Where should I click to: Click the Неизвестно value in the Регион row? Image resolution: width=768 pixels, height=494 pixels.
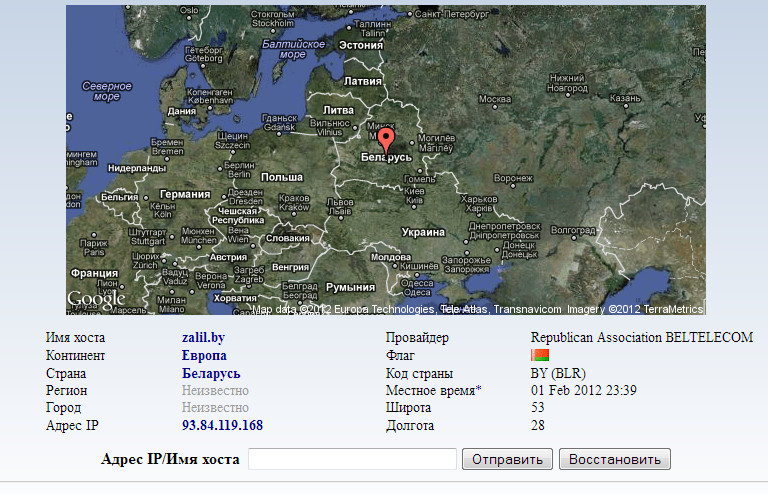click(x=215, y=390)
